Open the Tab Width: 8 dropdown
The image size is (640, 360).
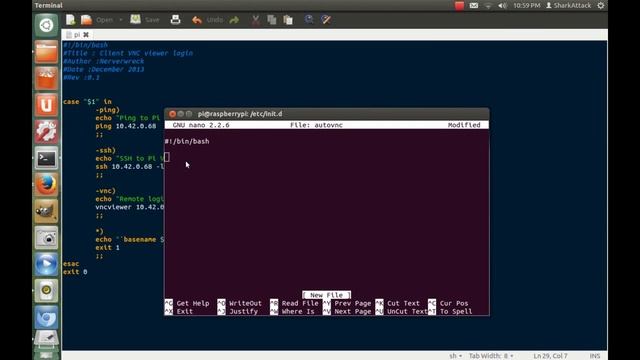pos(491,356)
